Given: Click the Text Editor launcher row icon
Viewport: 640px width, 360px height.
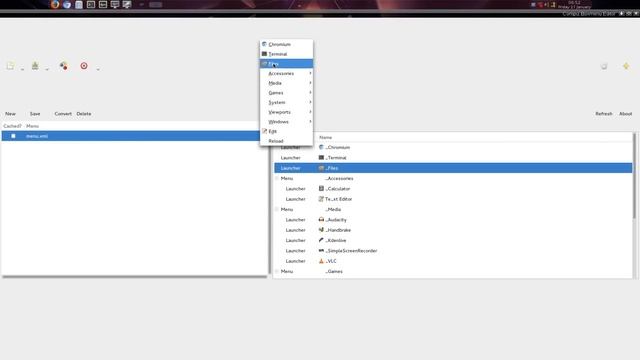Looking at the screenshot, I should click(321, 199).
